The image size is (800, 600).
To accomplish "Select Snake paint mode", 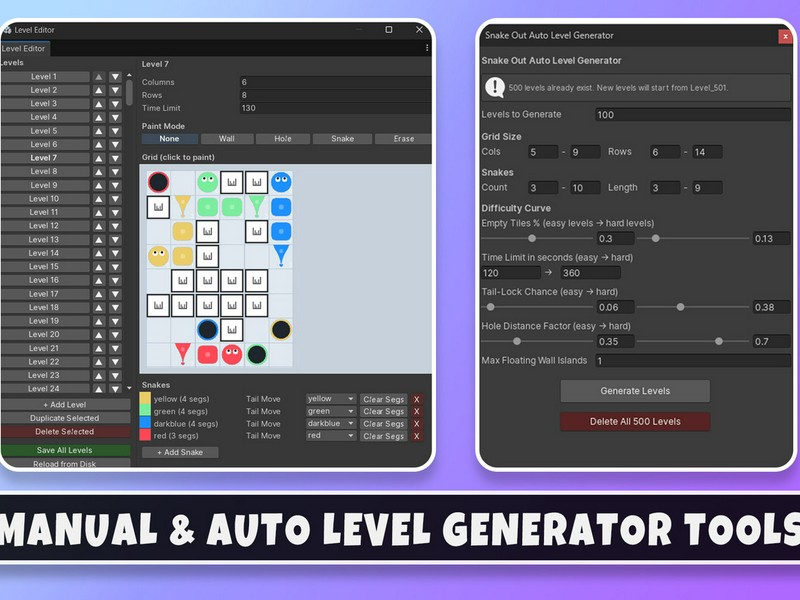I will 342,139.
